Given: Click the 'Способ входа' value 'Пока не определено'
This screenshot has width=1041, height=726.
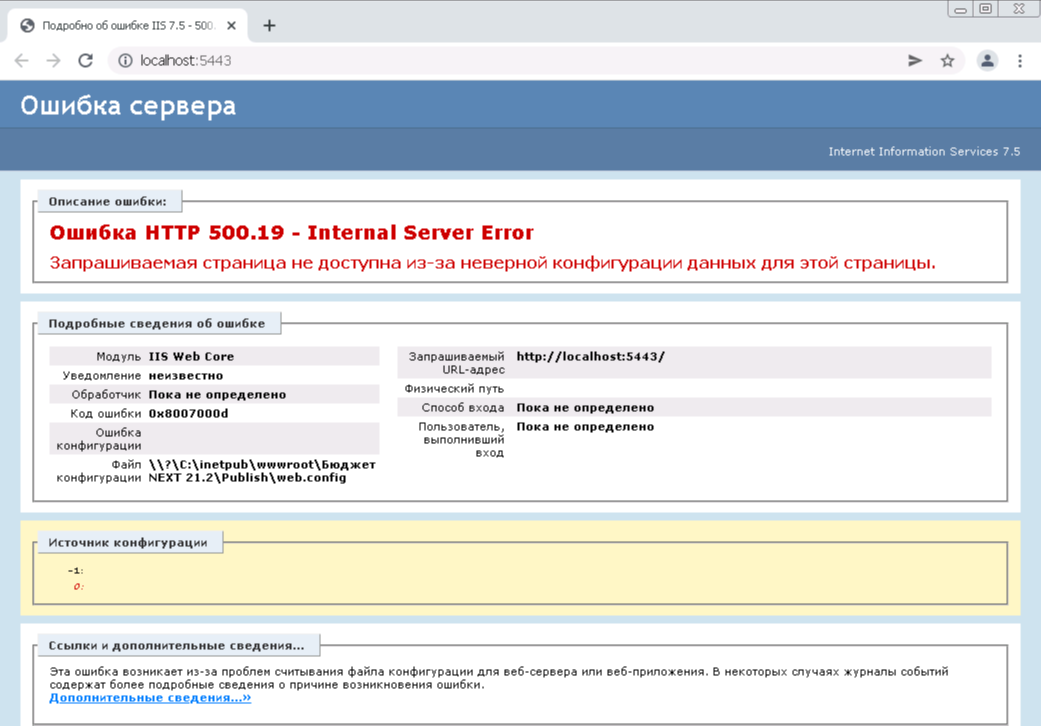Looking at the screenshot, I should [x=585, y=407].
